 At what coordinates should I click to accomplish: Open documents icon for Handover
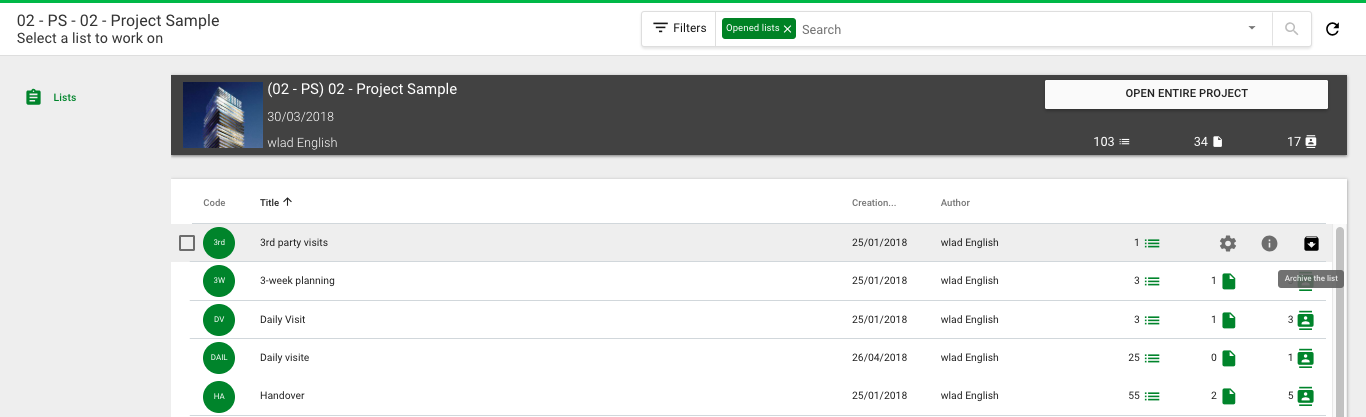pos(1228,396)
